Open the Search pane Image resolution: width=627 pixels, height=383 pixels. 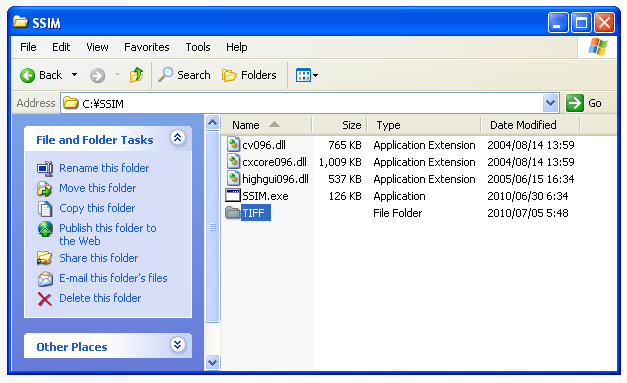coord(184,75)
